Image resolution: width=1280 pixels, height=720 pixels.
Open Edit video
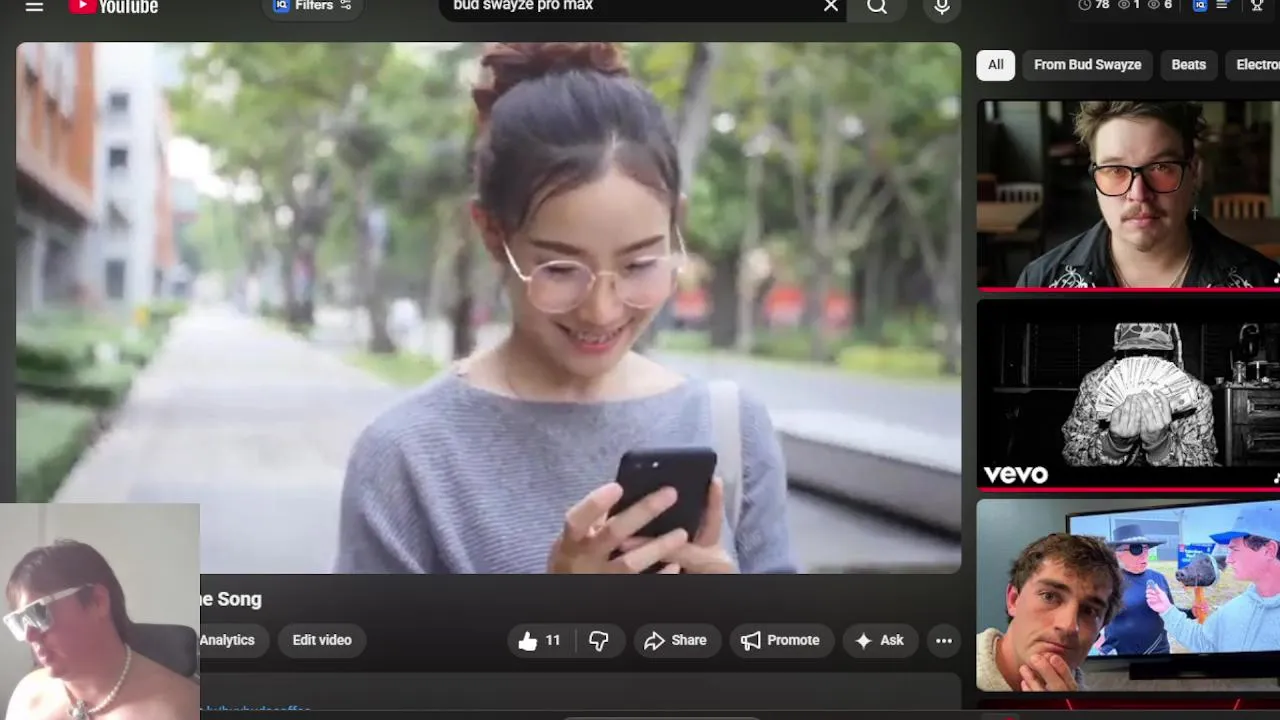coord(322,641)
